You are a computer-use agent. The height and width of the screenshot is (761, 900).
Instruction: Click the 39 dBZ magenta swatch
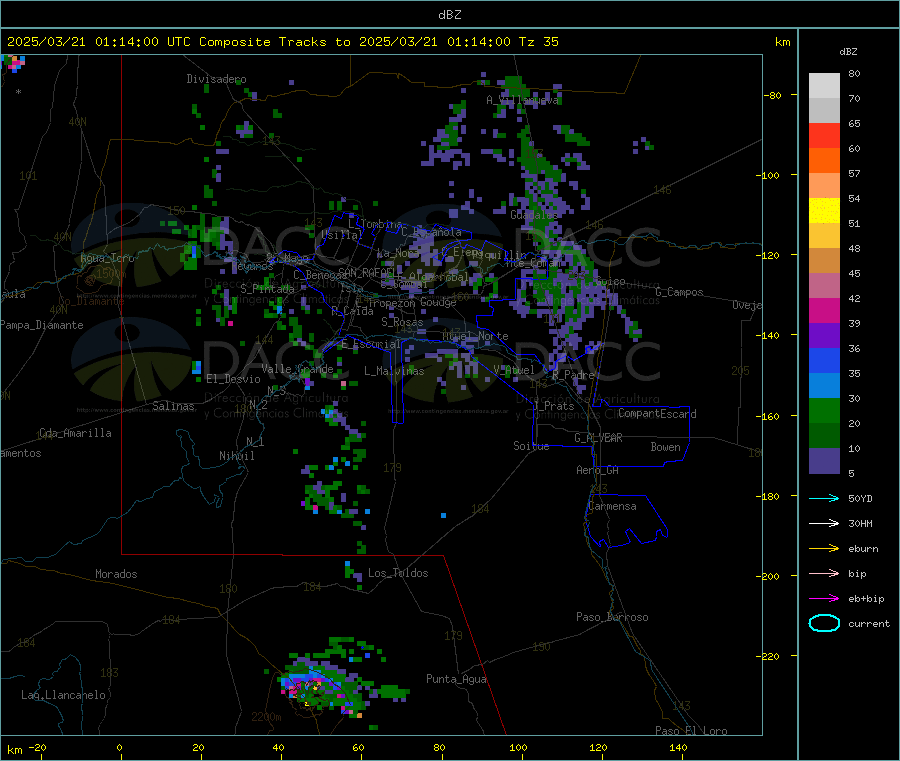(x=824, y=310)
